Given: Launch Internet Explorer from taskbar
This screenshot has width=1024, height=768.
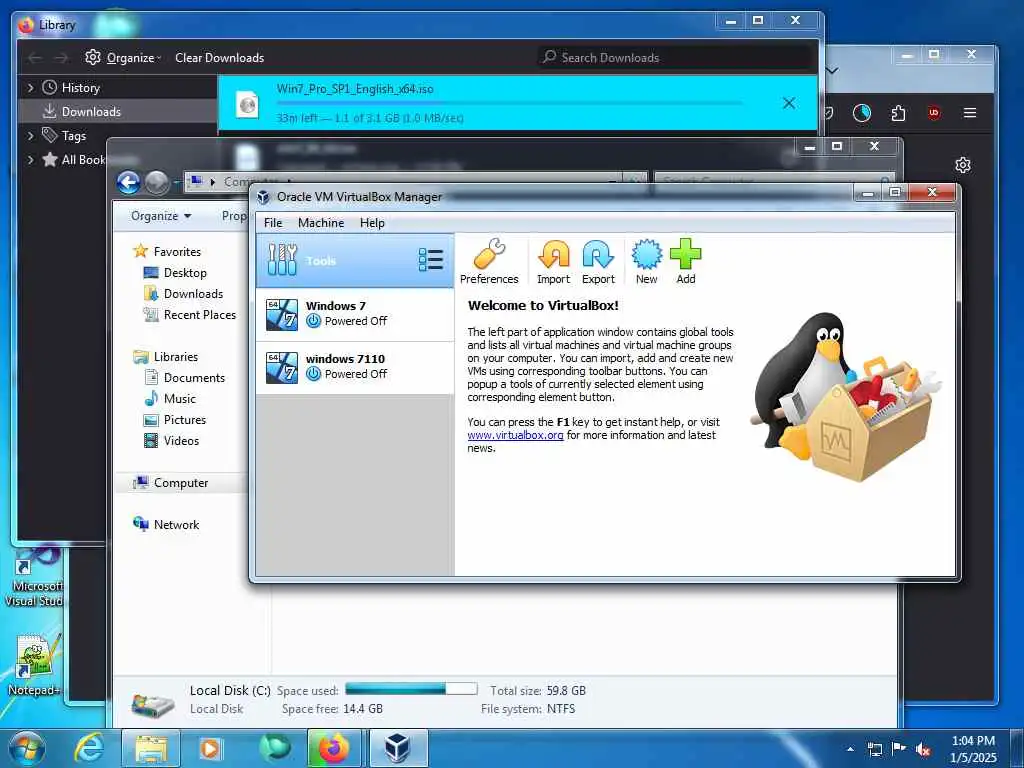Looking at the screenshot, I should click(89, 748).
